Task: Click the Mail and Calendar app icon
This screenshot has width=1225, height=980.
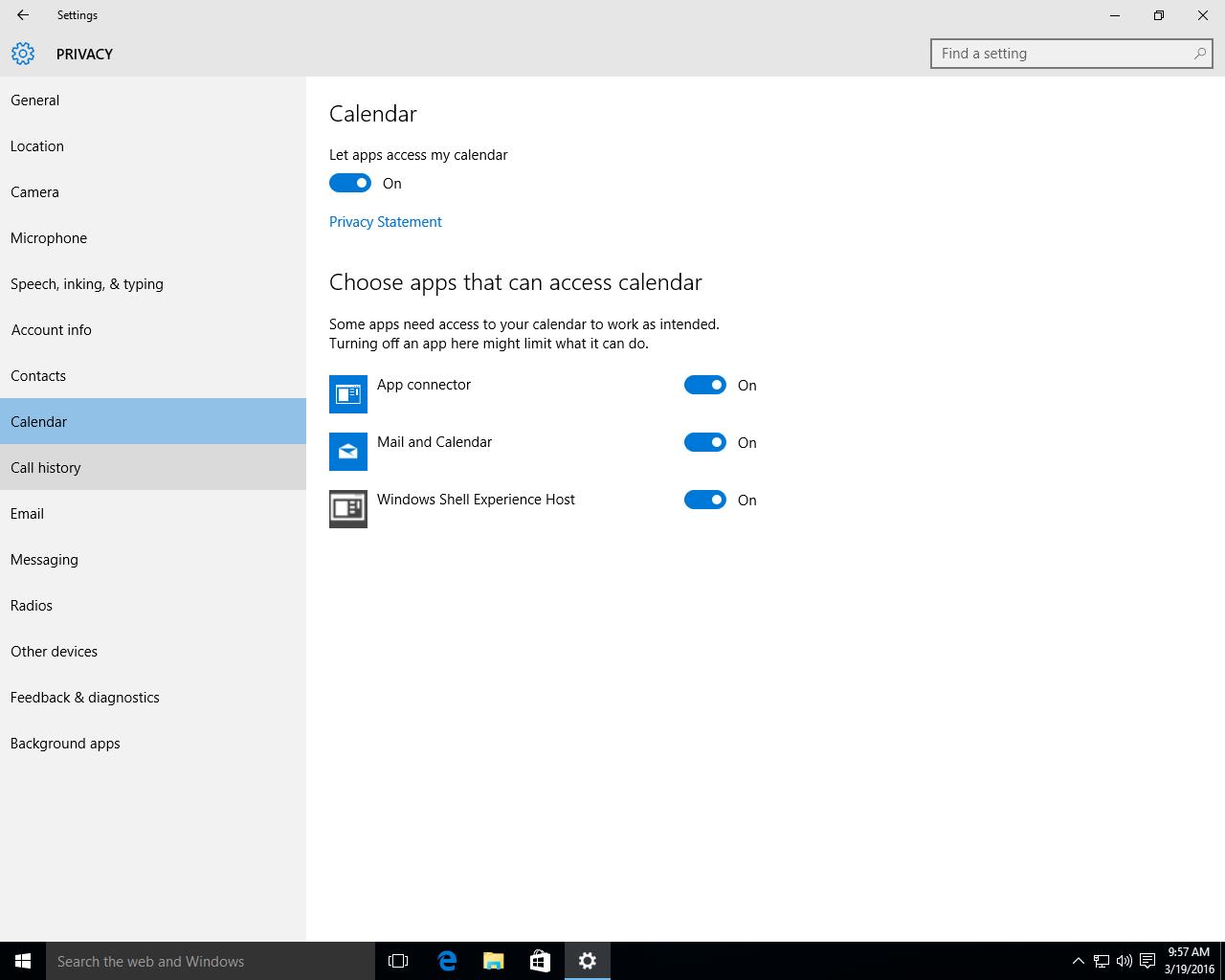Action: click(348, 452)
